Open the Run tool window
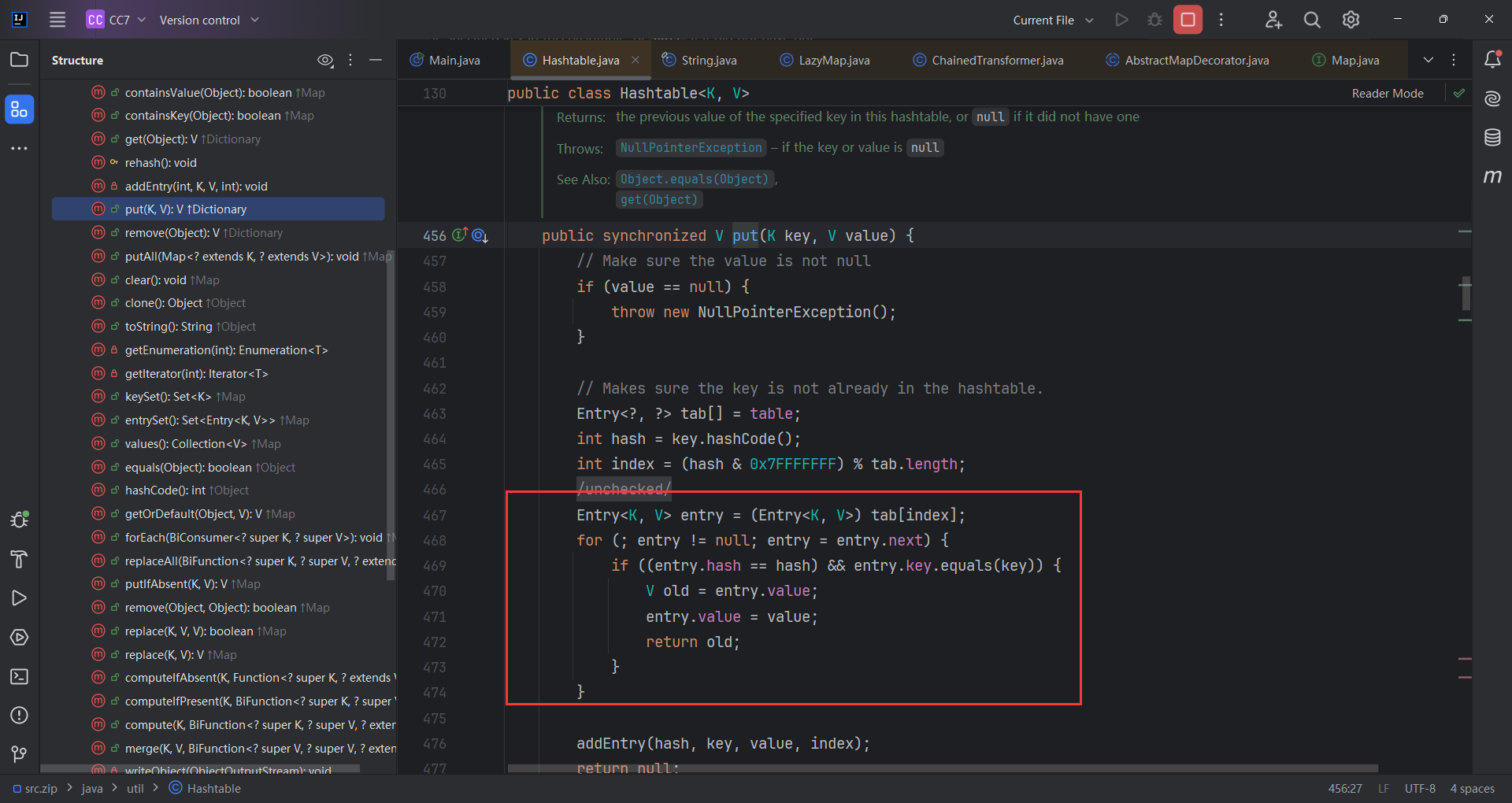The image size is (1512, 803). coord(19,598)
